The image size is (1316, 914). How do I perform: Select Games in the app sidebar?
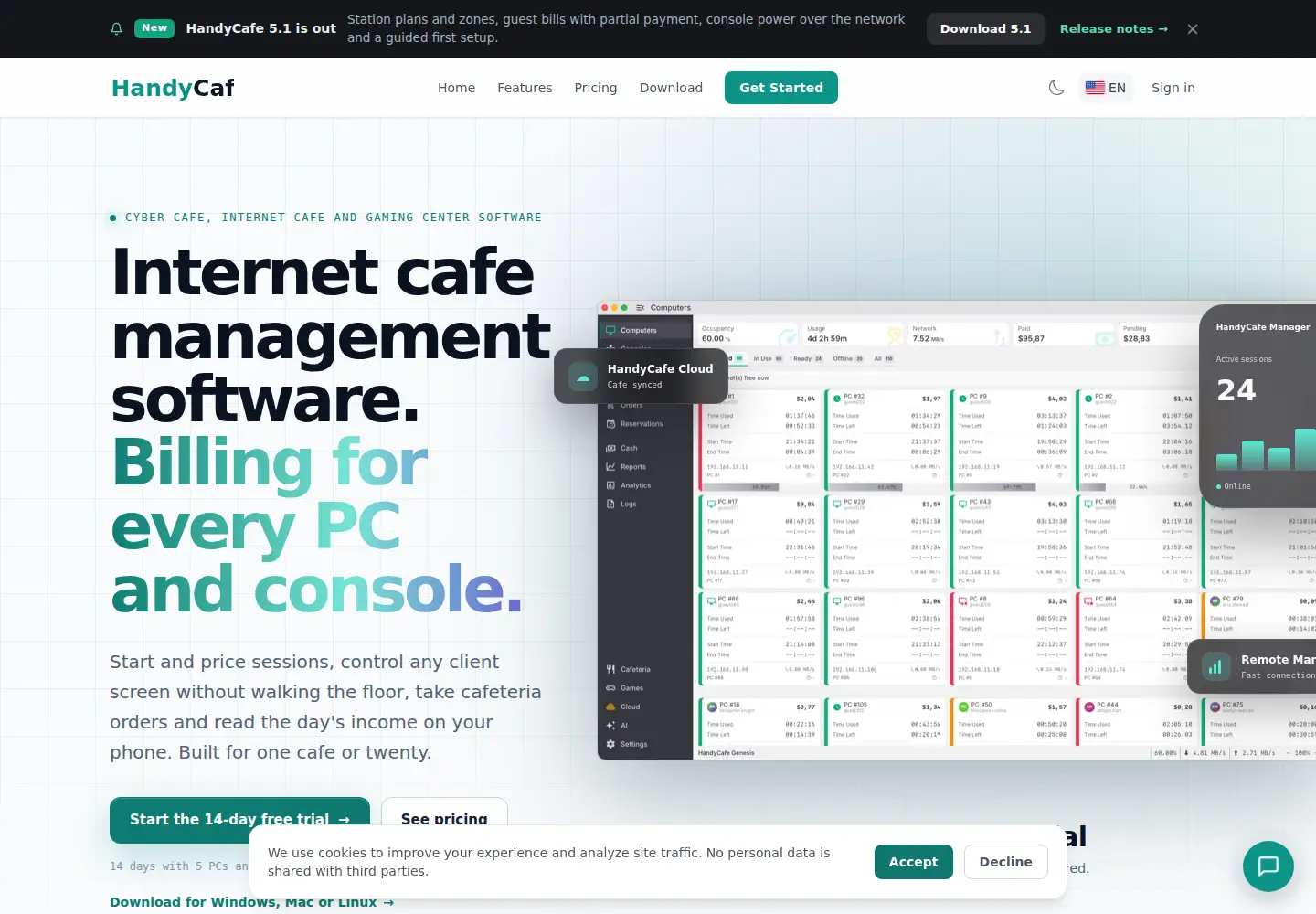[x=645, y=688]
